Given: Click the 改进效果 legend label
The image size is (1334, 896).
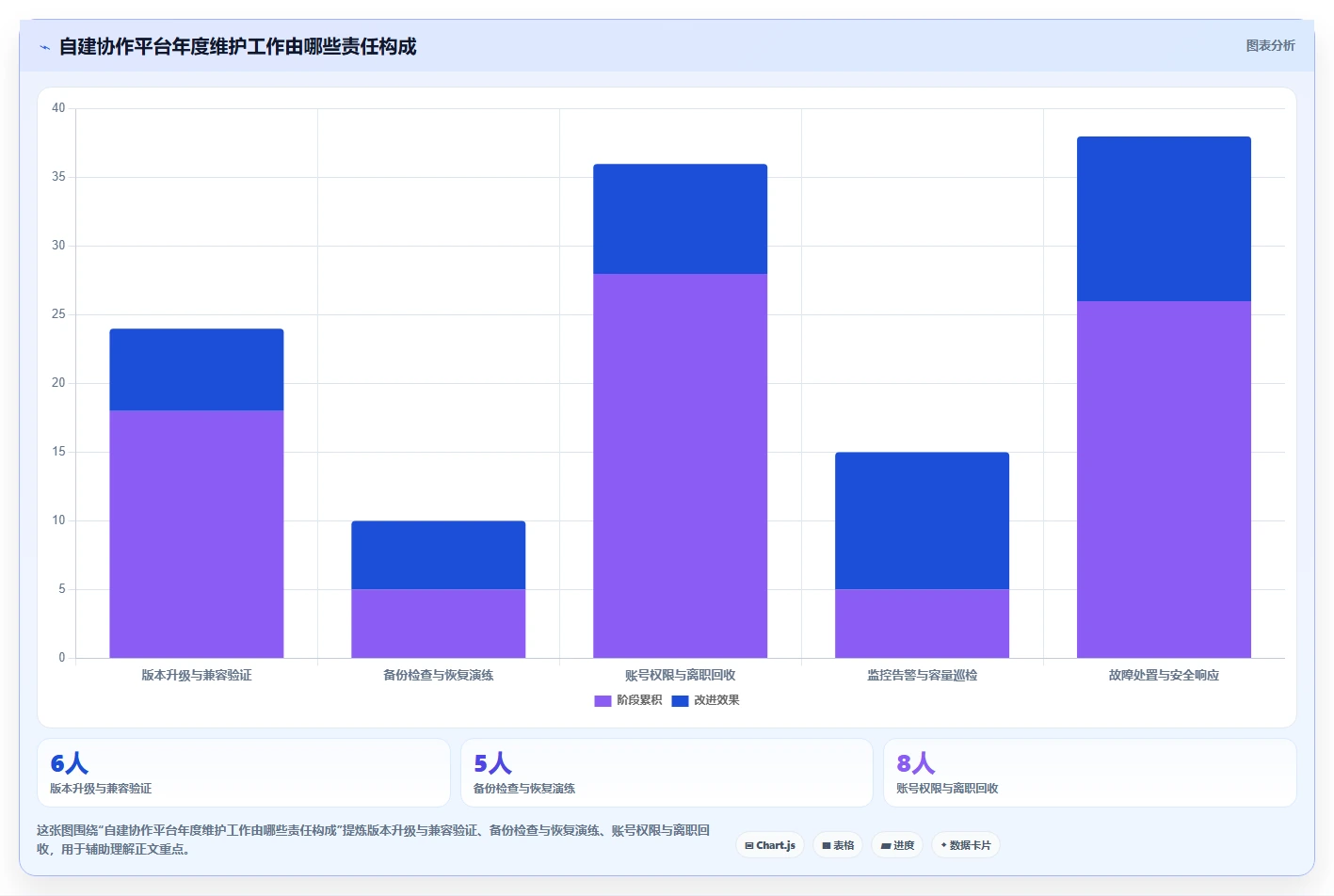Looking at the screenshot, I should point(716,700).
